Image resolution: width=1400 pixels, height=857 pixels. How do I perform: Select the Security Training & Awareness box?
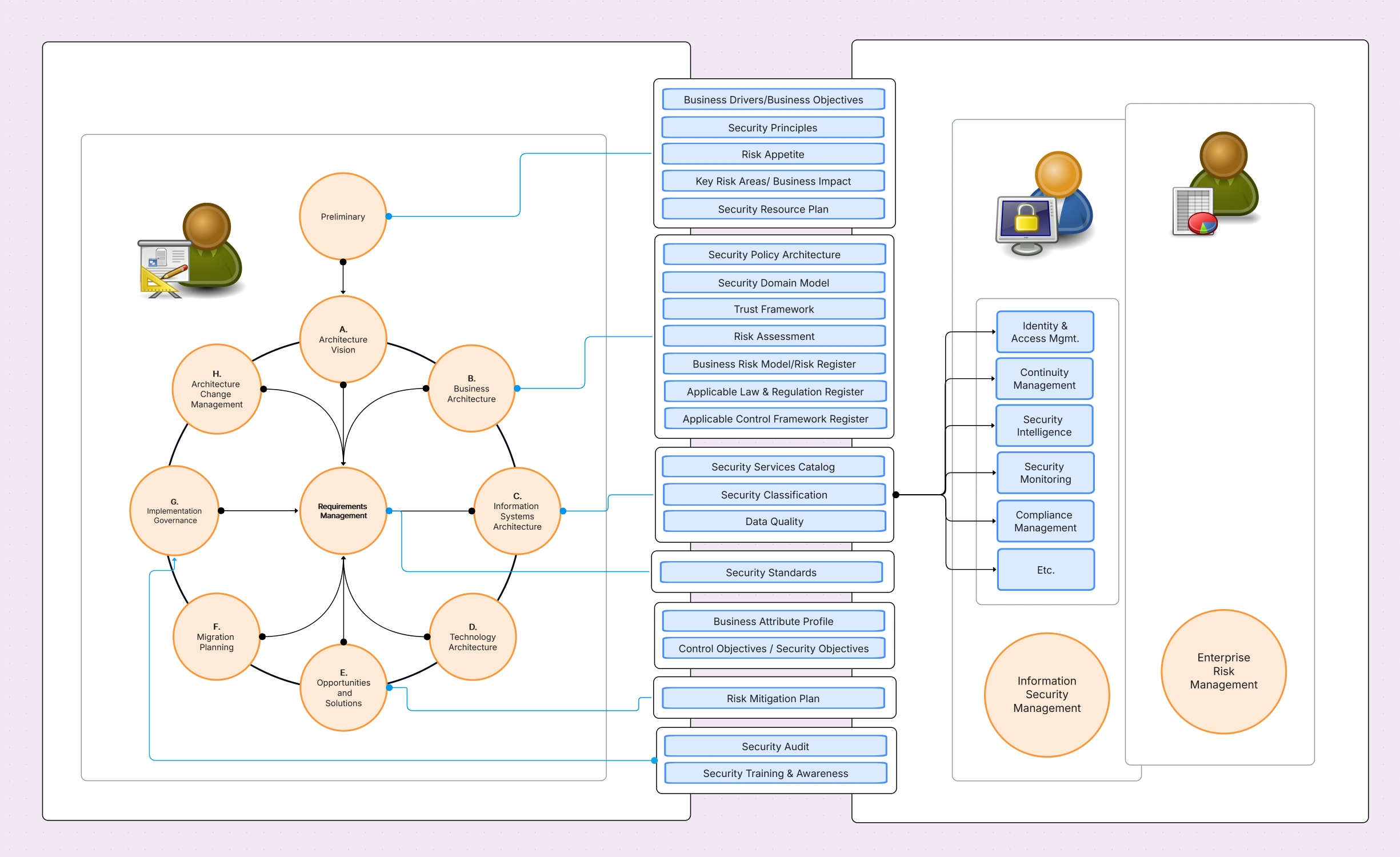pos(775,773)
